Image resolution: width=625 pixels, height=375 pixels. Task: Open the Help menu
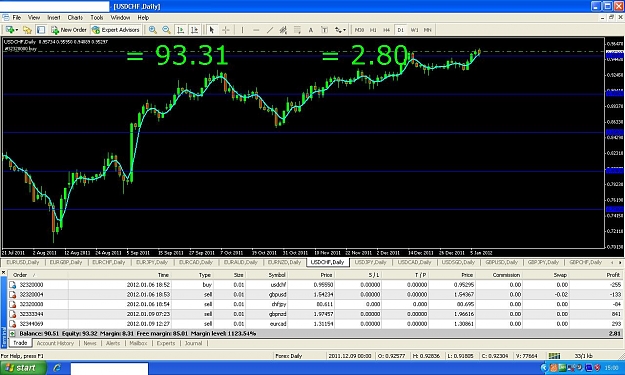143,18
